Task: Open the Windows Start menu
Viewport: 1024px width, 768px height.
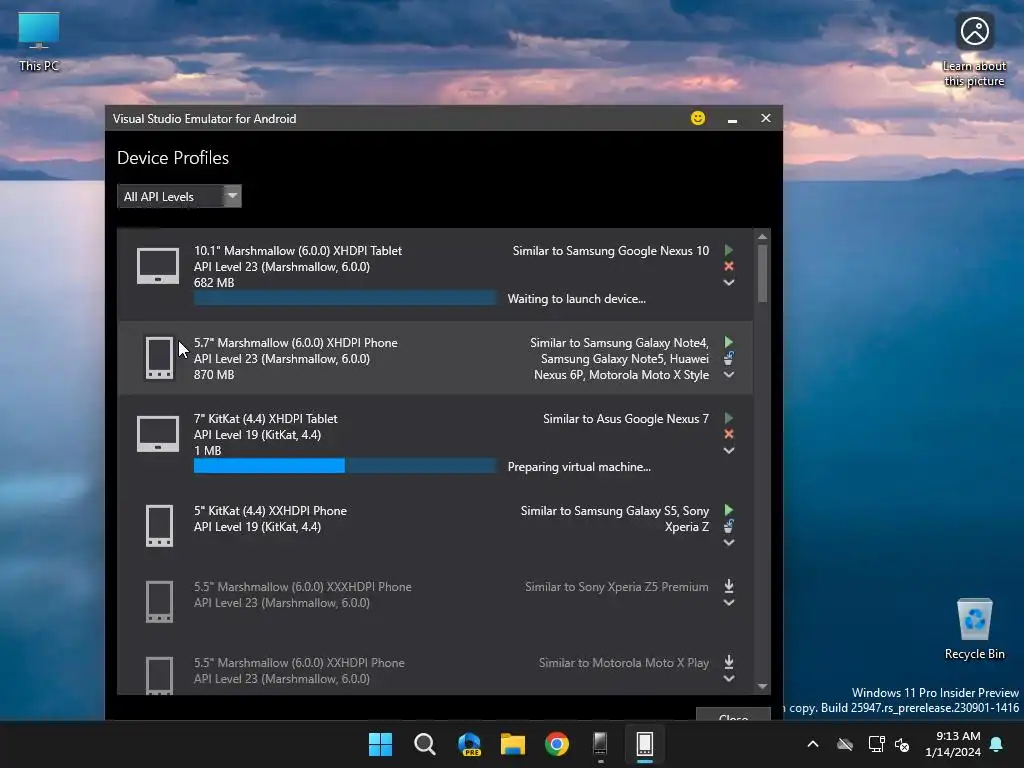Action: pos(380,744)
